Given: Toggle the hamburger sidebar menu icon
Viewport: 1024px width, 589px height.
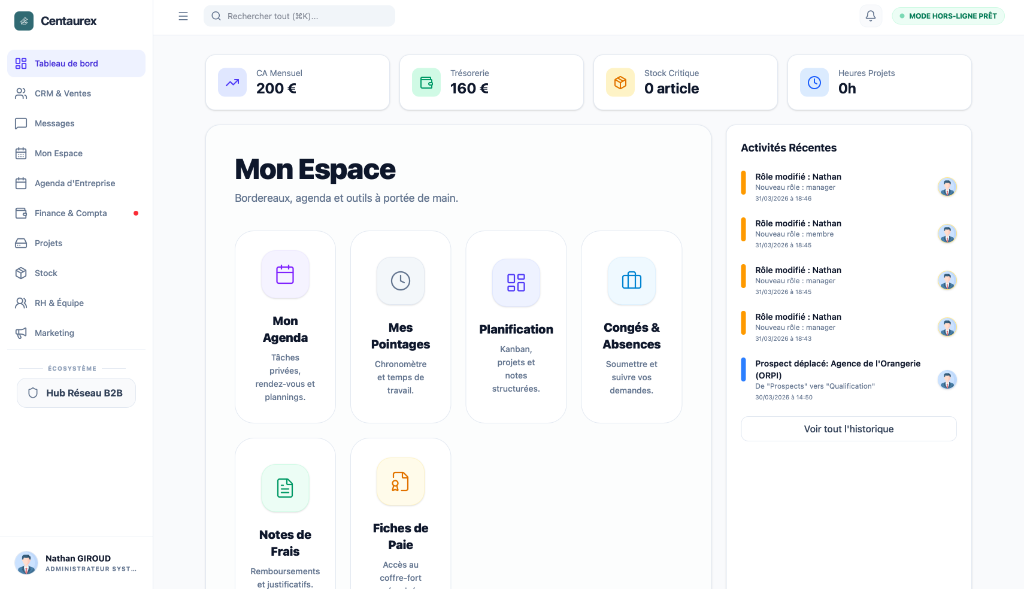Looking at the screenshot, I should (183, 16).
